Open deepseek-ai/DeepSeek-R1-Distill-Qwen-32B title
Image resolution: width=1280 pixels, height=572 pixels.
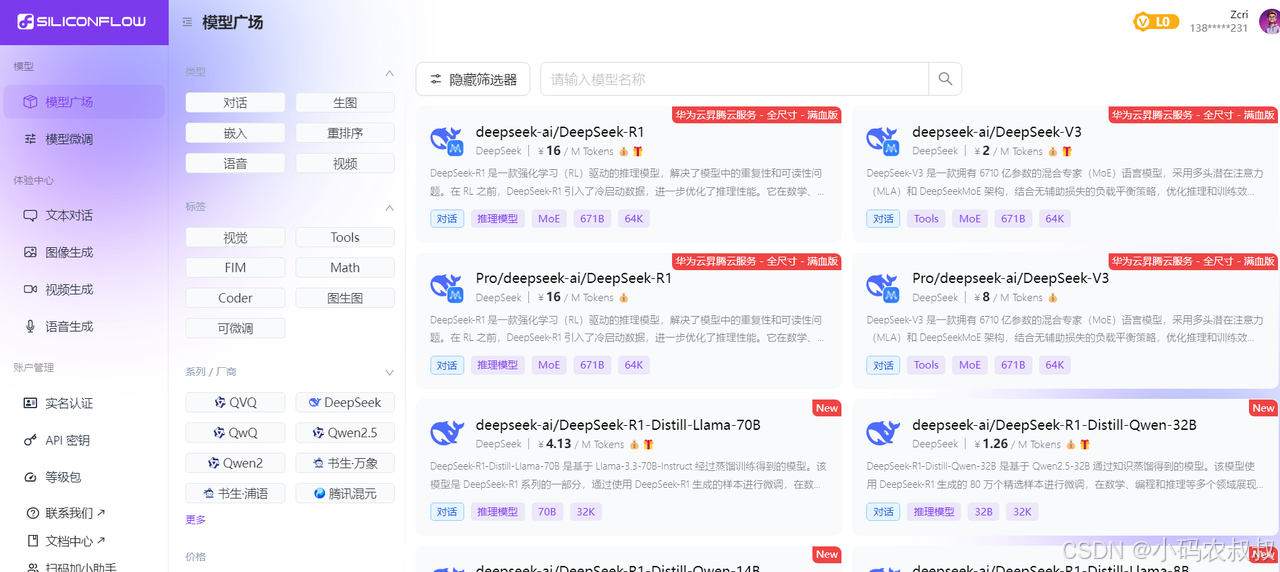pos(1054,424)
